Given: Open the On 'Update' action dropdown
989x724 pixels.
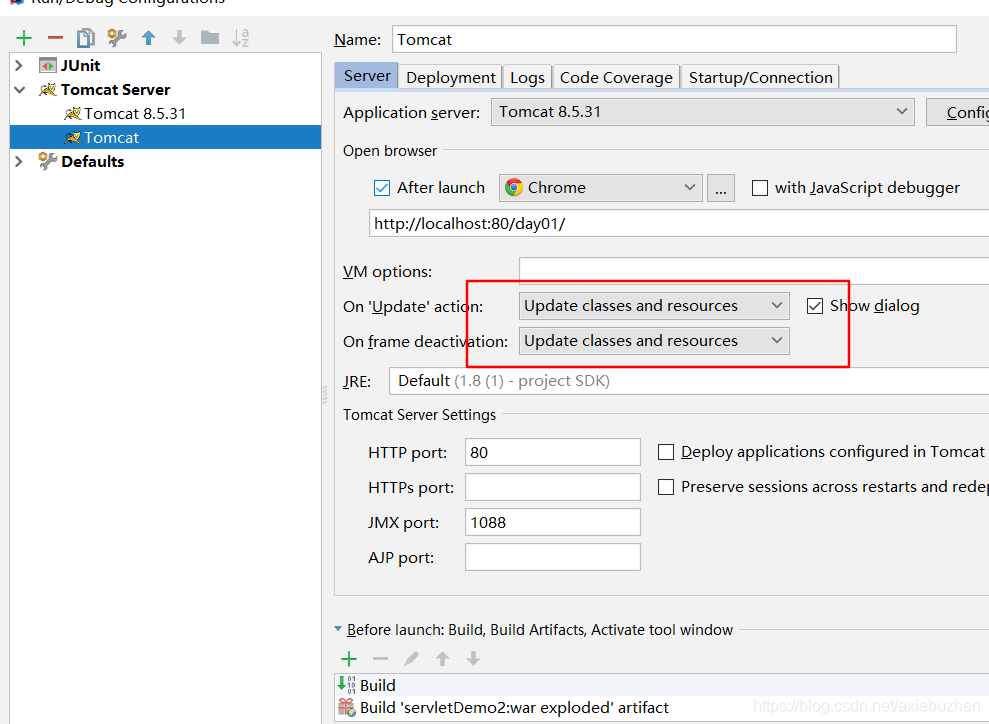Looking at the screenshot, I should [654, 306].
